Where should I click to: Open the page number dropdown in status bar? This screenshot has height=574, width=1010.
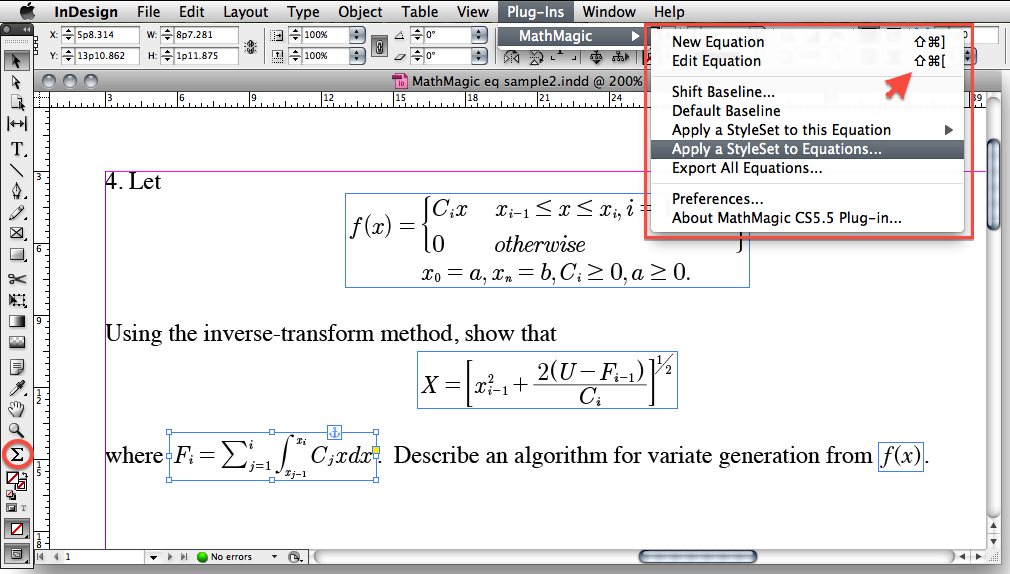[153, 557]
